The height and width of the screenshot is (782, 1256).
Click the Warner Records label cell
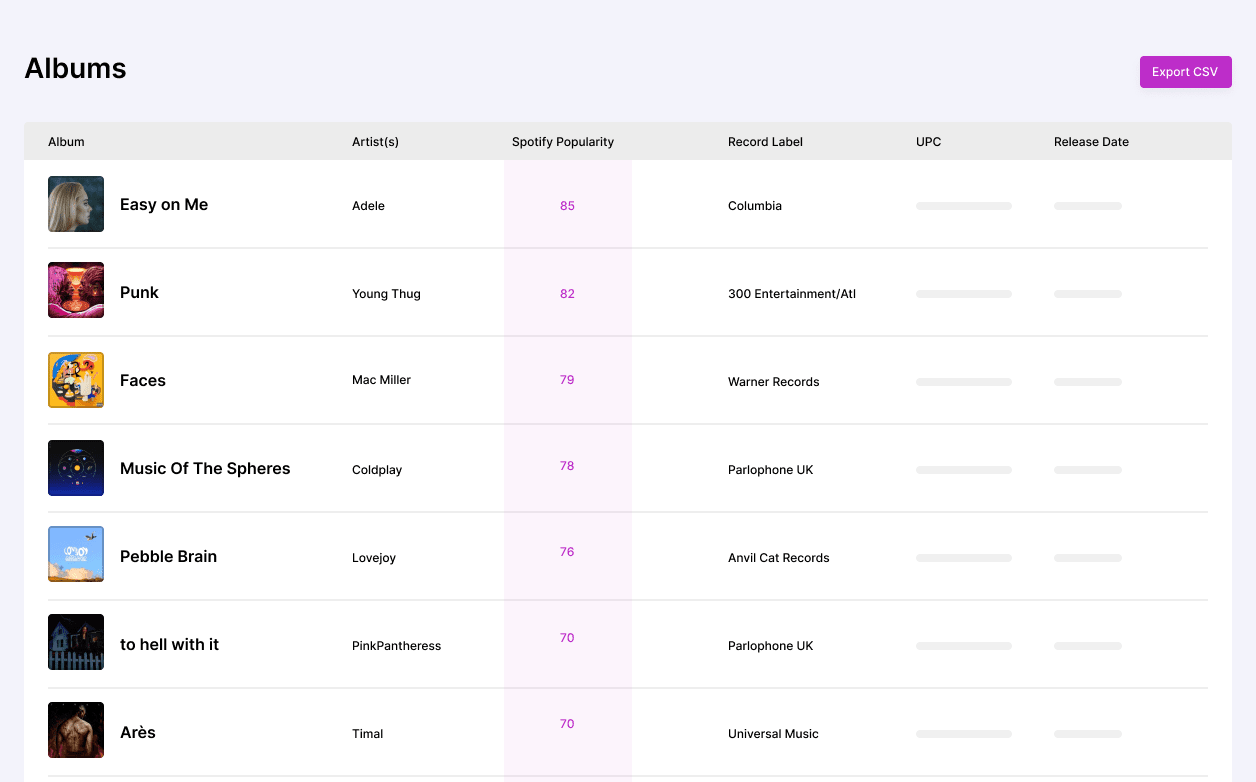pos(773,382)
